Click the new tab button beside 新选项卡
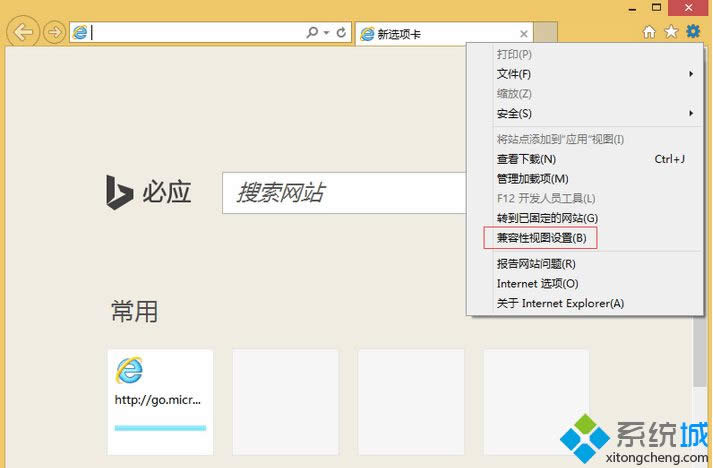Image resolution: width=713 pixels, height=468 pixels. (545, 33)
